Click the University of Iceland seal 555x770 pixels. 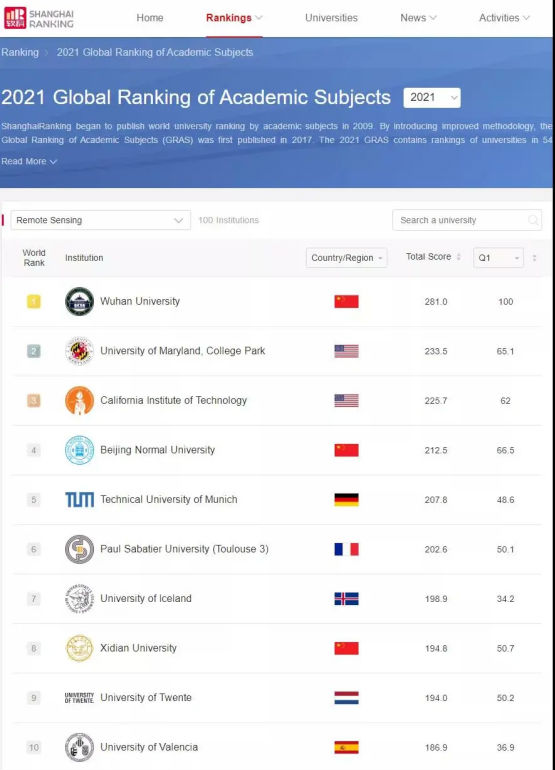coord(80,599)
